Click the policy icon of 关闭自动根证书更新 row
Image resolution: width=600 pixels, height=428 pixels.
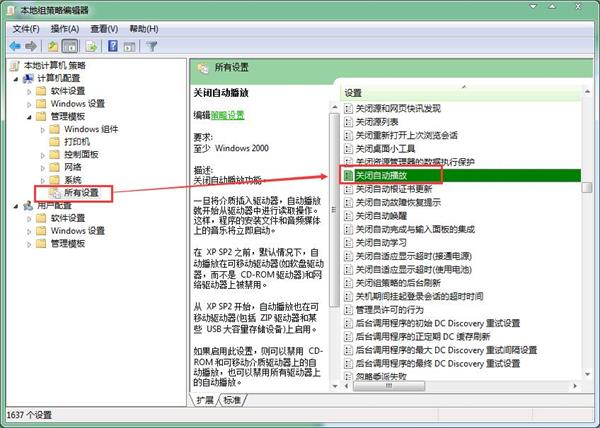348,189
